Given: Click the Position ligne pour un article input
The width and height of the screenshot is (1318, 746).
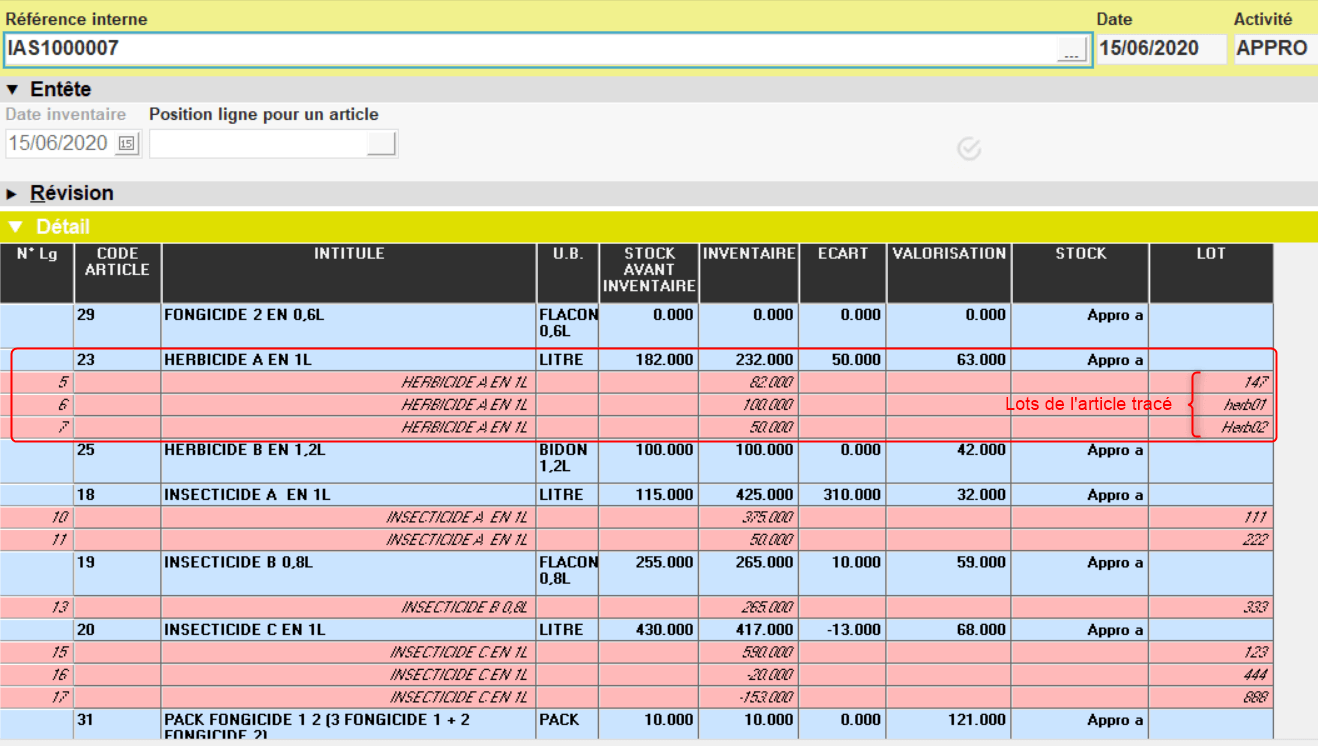Looking at the screenshot, I should click(x=258, y=144).
